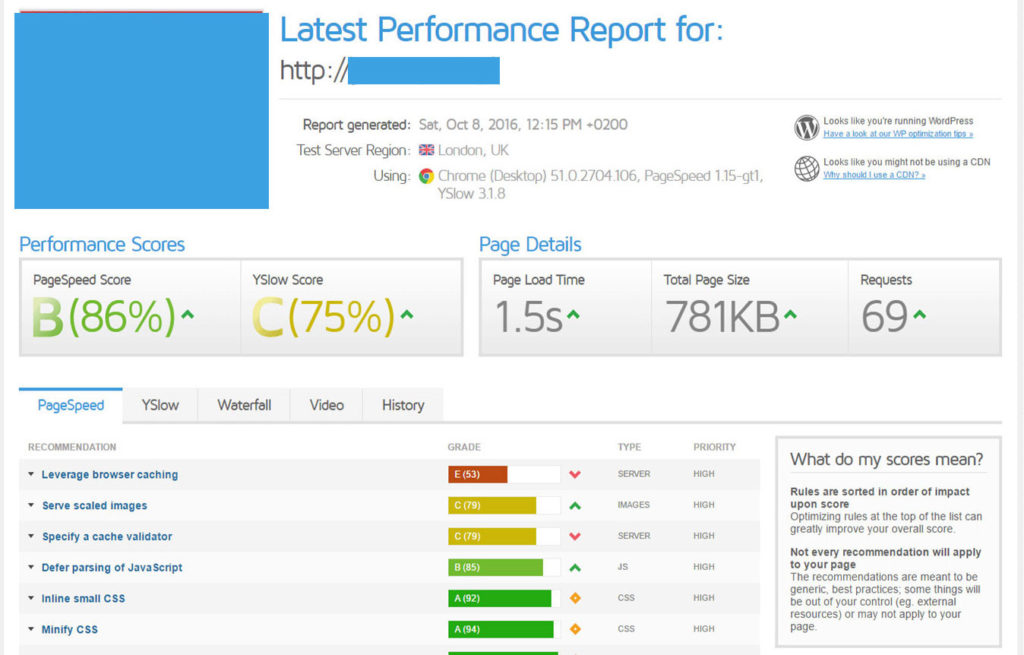Click orange diamond icon for Minify CSS
Viewport: 1024px width, 655px height.
(575, 629)
